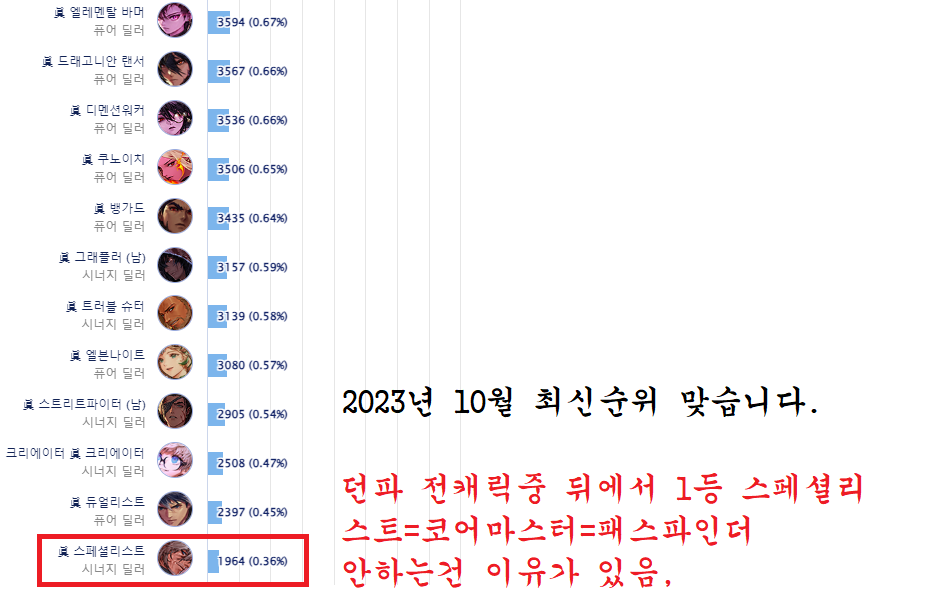952x614 pixels.
Task: Open the 眞 듀얼리스트 class label
Action: [107, 502]
